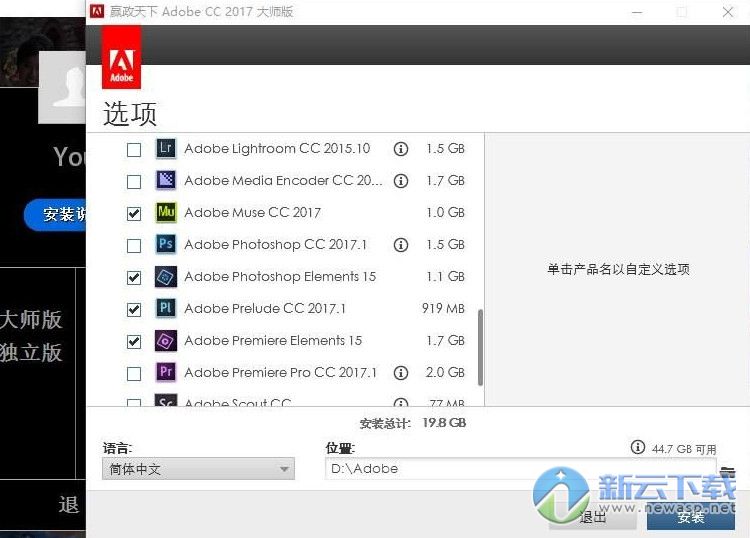The width and height of the screenshot is (750, 538).
Task: Click the blue 安装 button in background window
Action: point(55,214)
